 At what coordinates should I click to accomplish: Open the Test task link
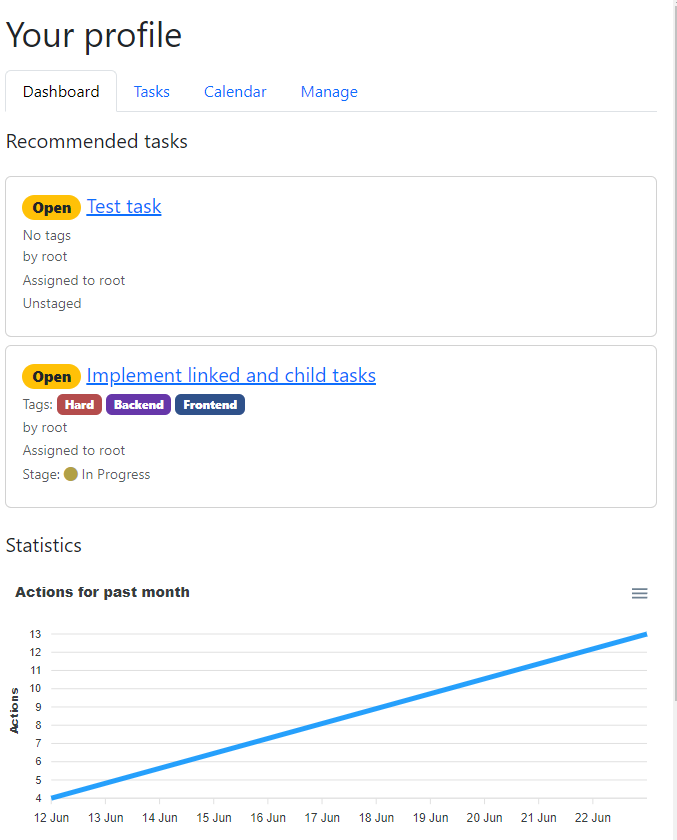124,207
